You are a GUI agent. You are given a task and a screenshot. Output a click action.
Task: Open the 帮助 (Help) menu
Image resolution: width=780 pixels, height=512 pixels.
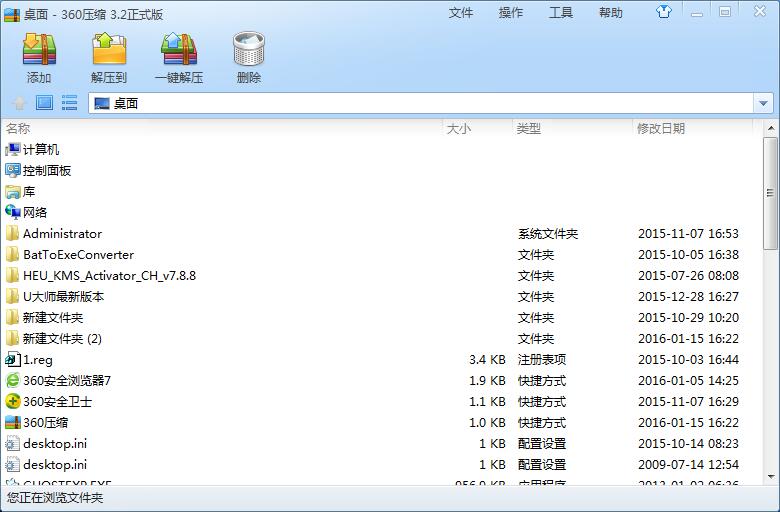click(611, 13)
